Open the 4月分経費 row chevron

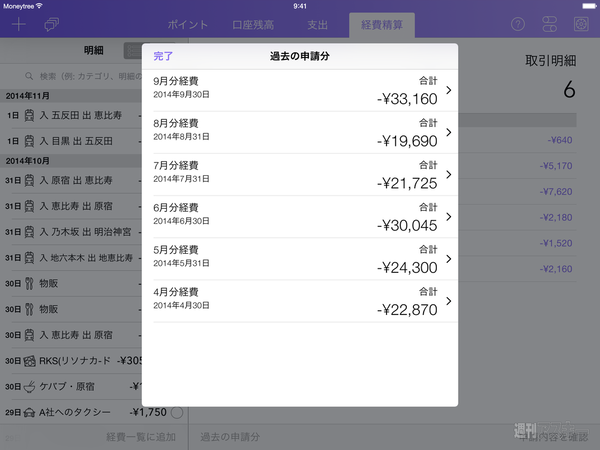point(449,301)
